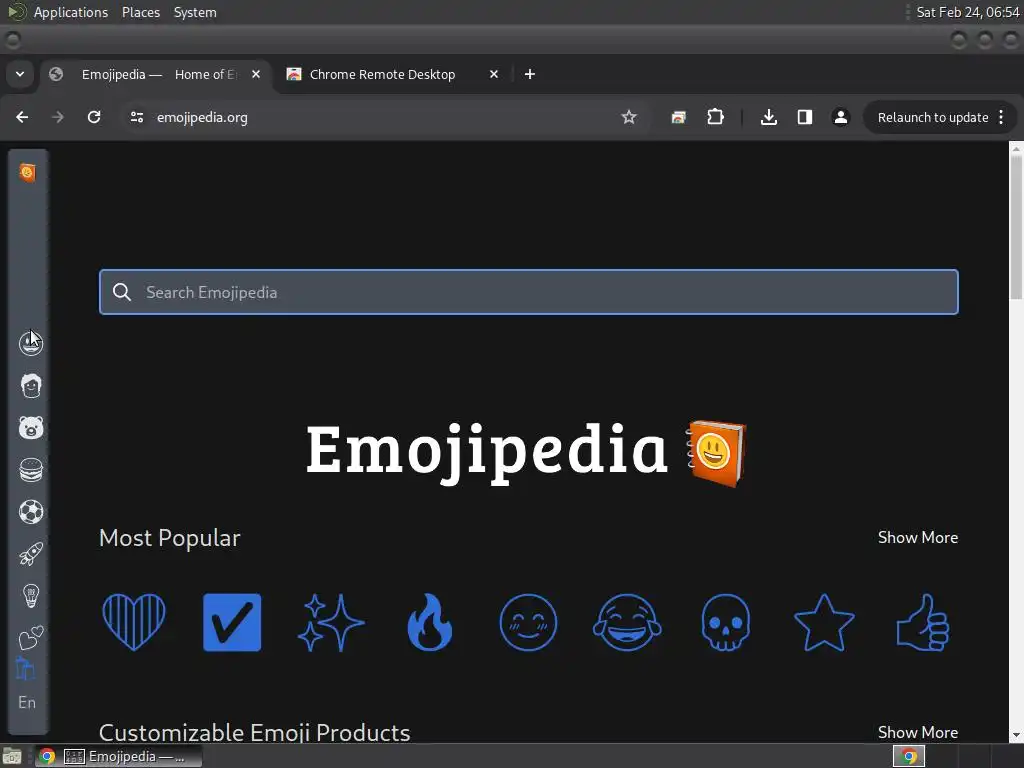View site information icon in address bar

[136, 117]
